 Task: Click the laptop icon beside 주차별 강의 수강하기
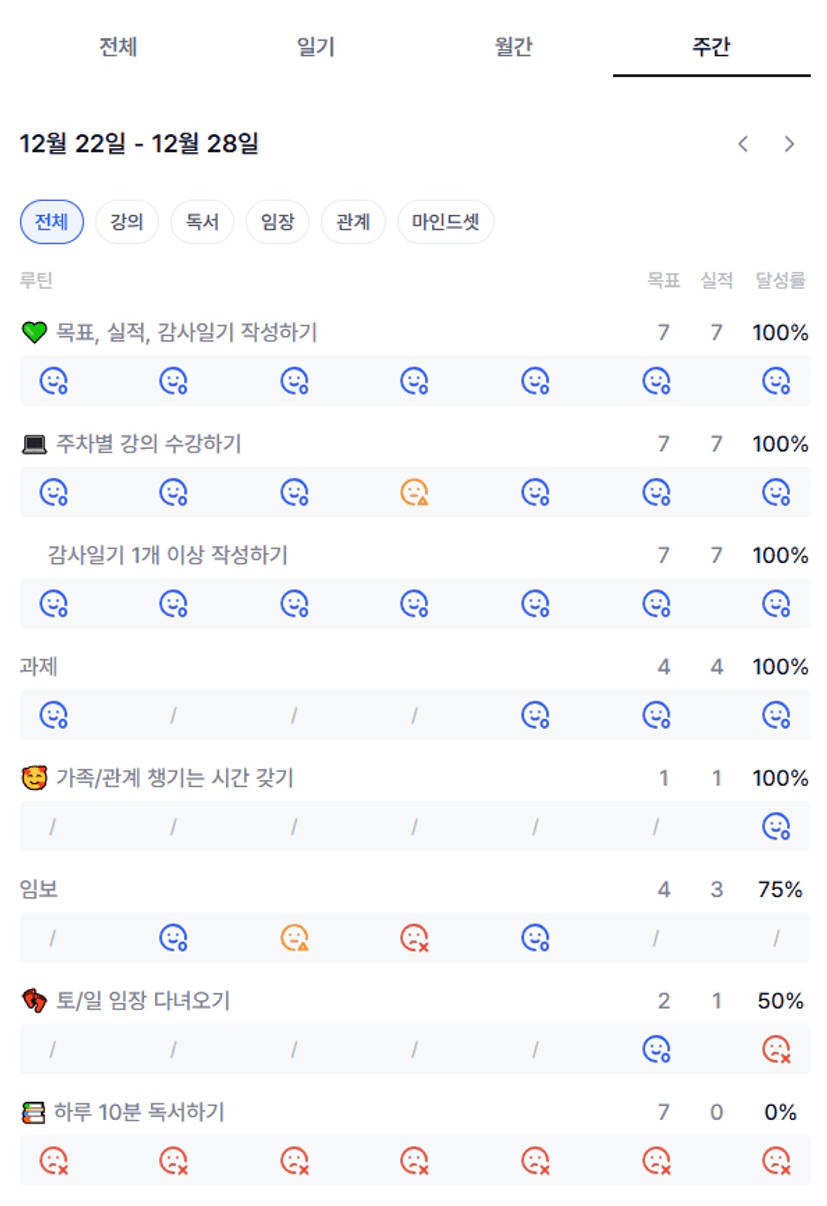click(x=34, y=444)
